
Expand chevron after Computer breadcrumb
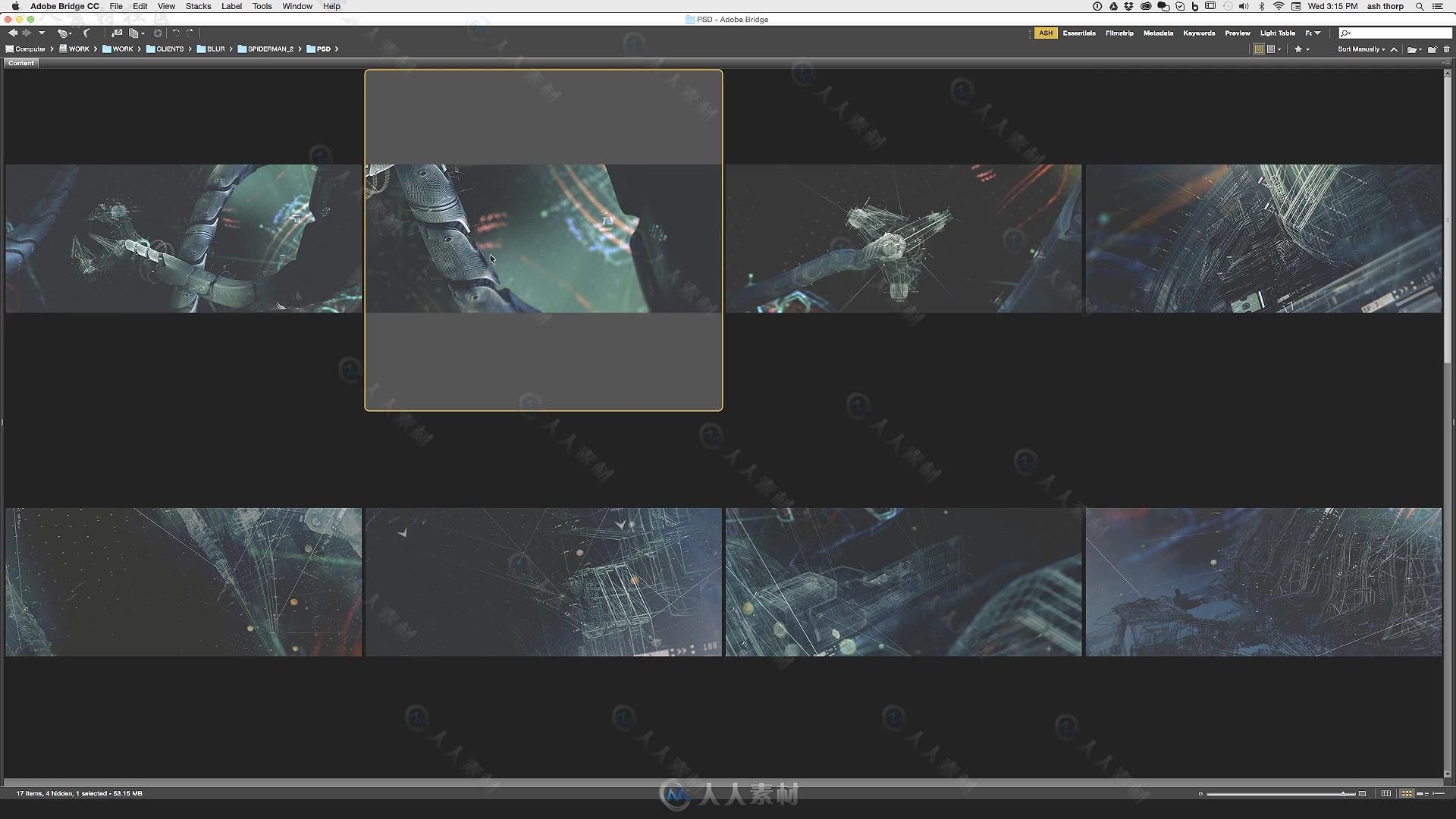tap(52, 49)
